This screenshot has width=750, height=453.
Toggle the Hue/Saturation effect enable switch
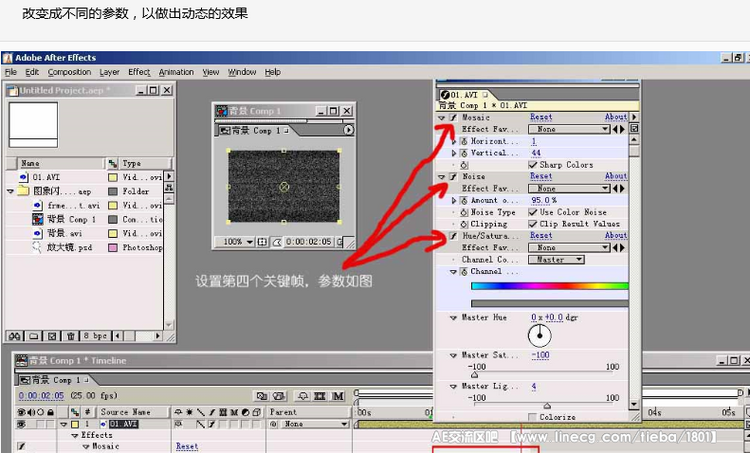pyautogui.click(x=453, y=236)
